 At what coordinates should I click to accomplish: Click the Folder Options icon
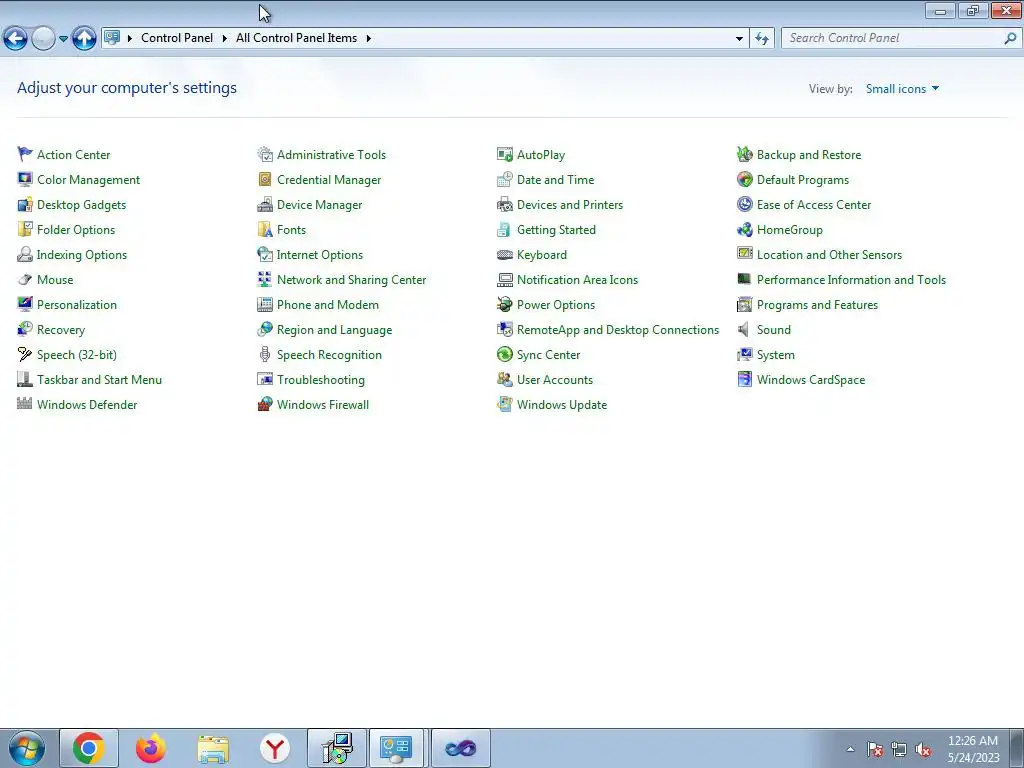pyautogui.click(x=25, y=229)
